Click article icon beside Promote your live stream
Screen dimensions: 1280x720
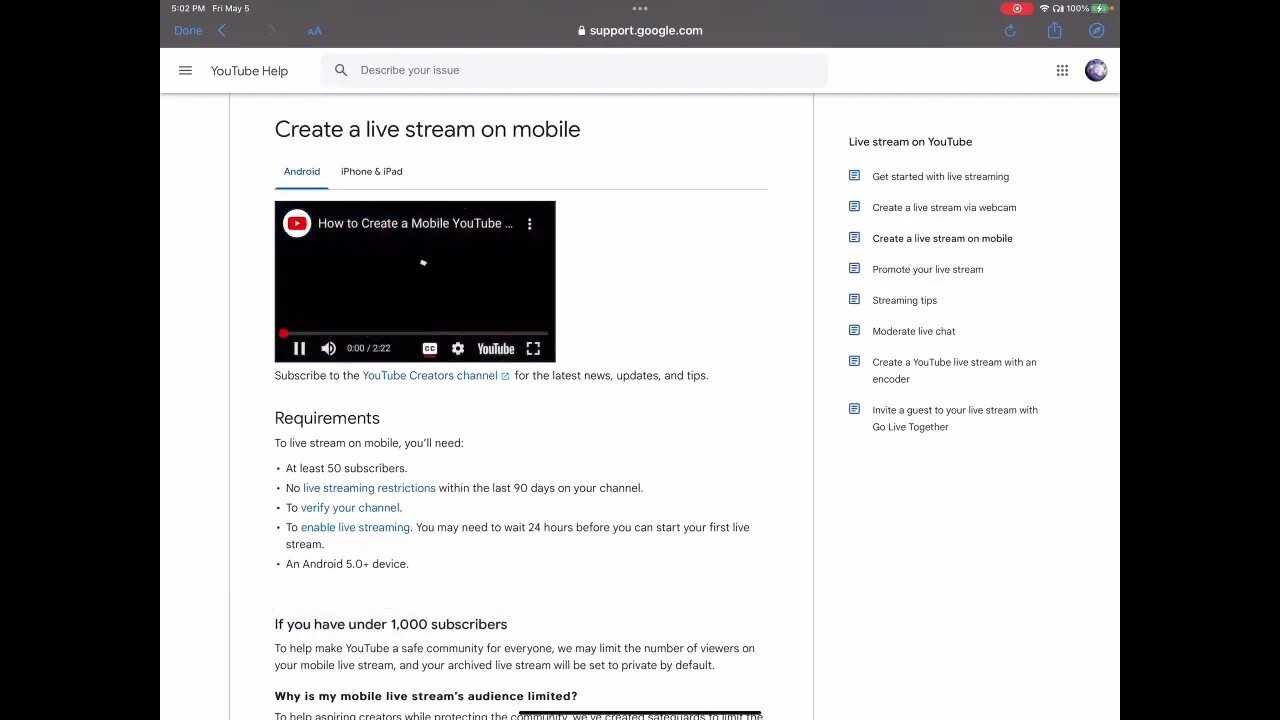tap(854, 268)
